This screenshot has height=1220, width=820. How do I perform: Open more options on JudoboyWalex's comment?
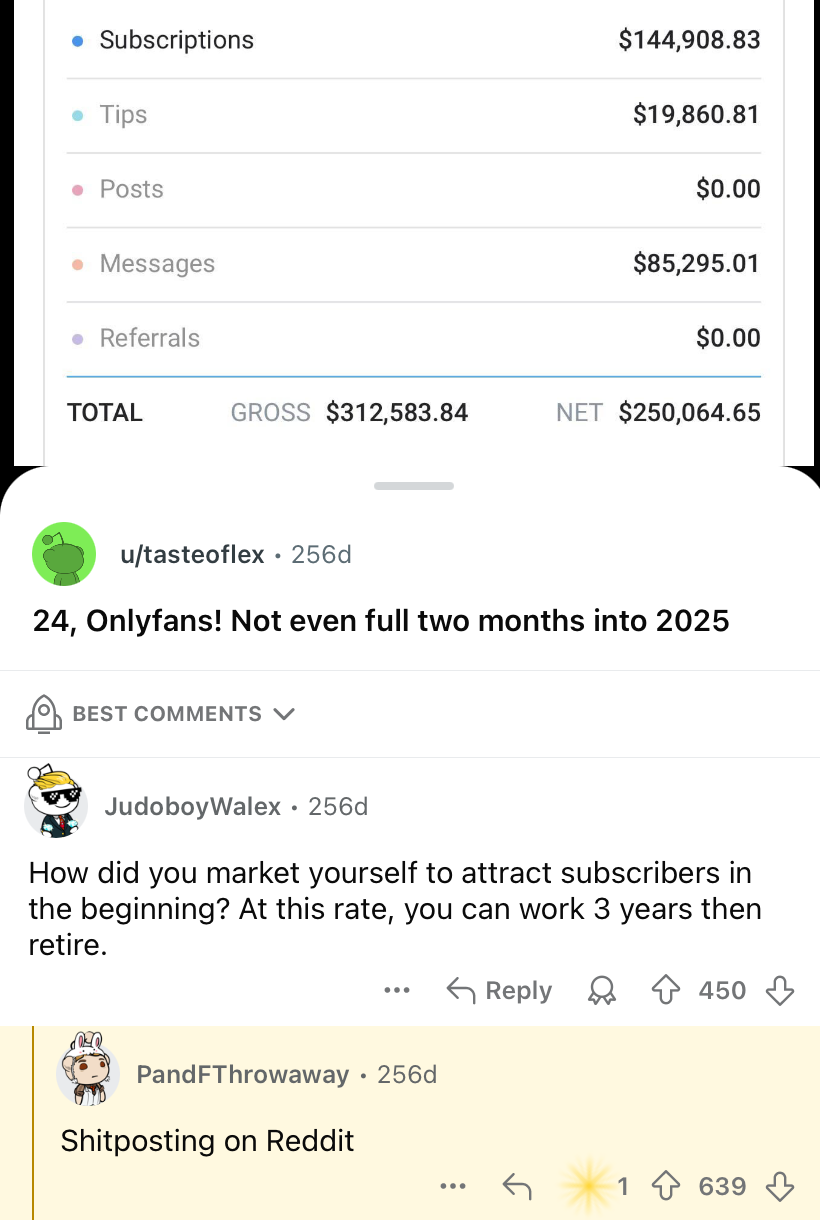tap(397, 990)
